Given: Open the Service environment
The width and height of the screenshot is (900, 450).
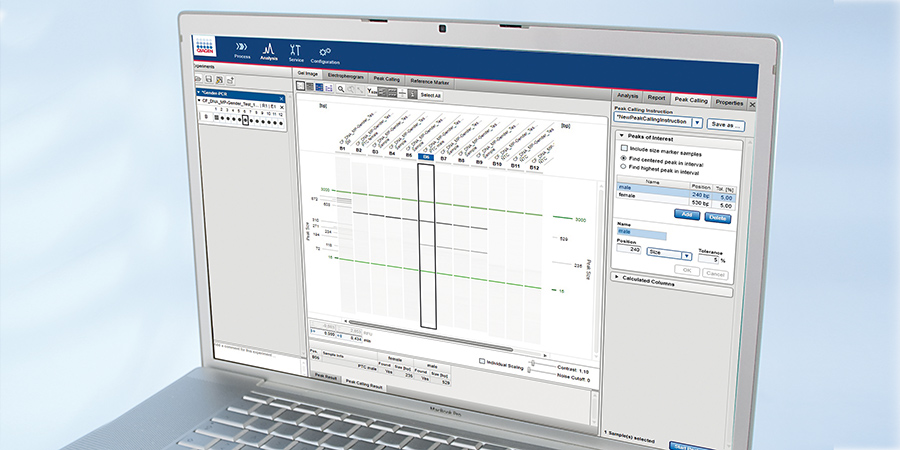Looking at the screenshot, I should (x=296, y=53).
